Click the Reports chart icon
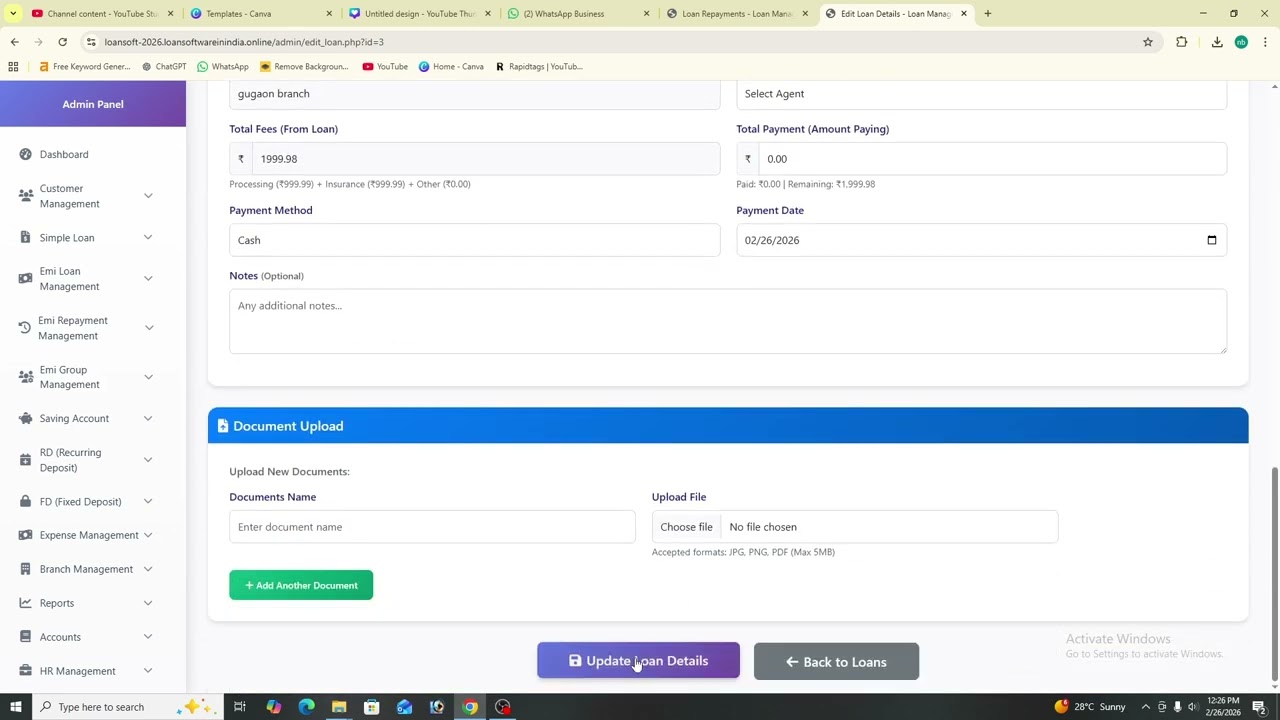 click(25, 603)
